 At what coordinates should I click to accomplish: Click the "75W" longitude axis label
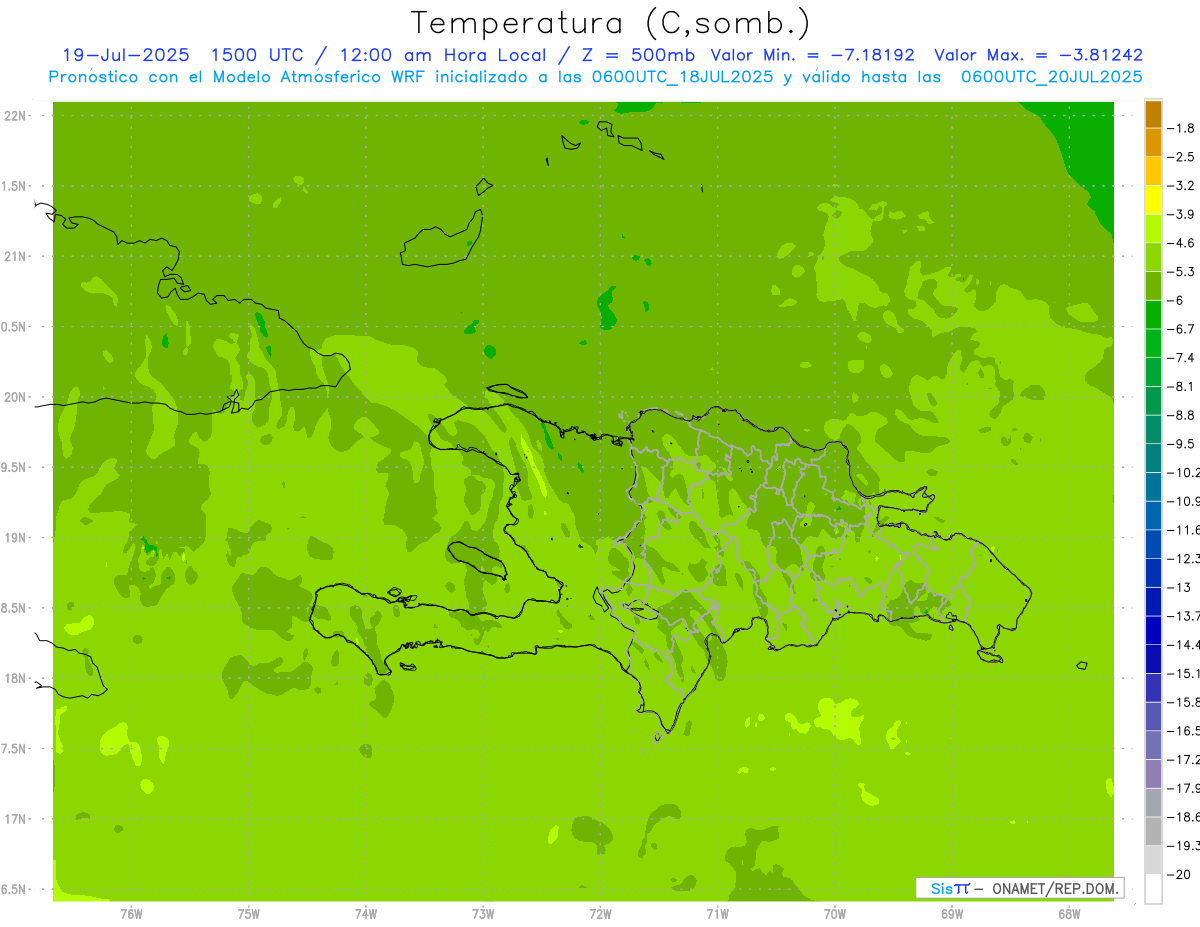249,913
